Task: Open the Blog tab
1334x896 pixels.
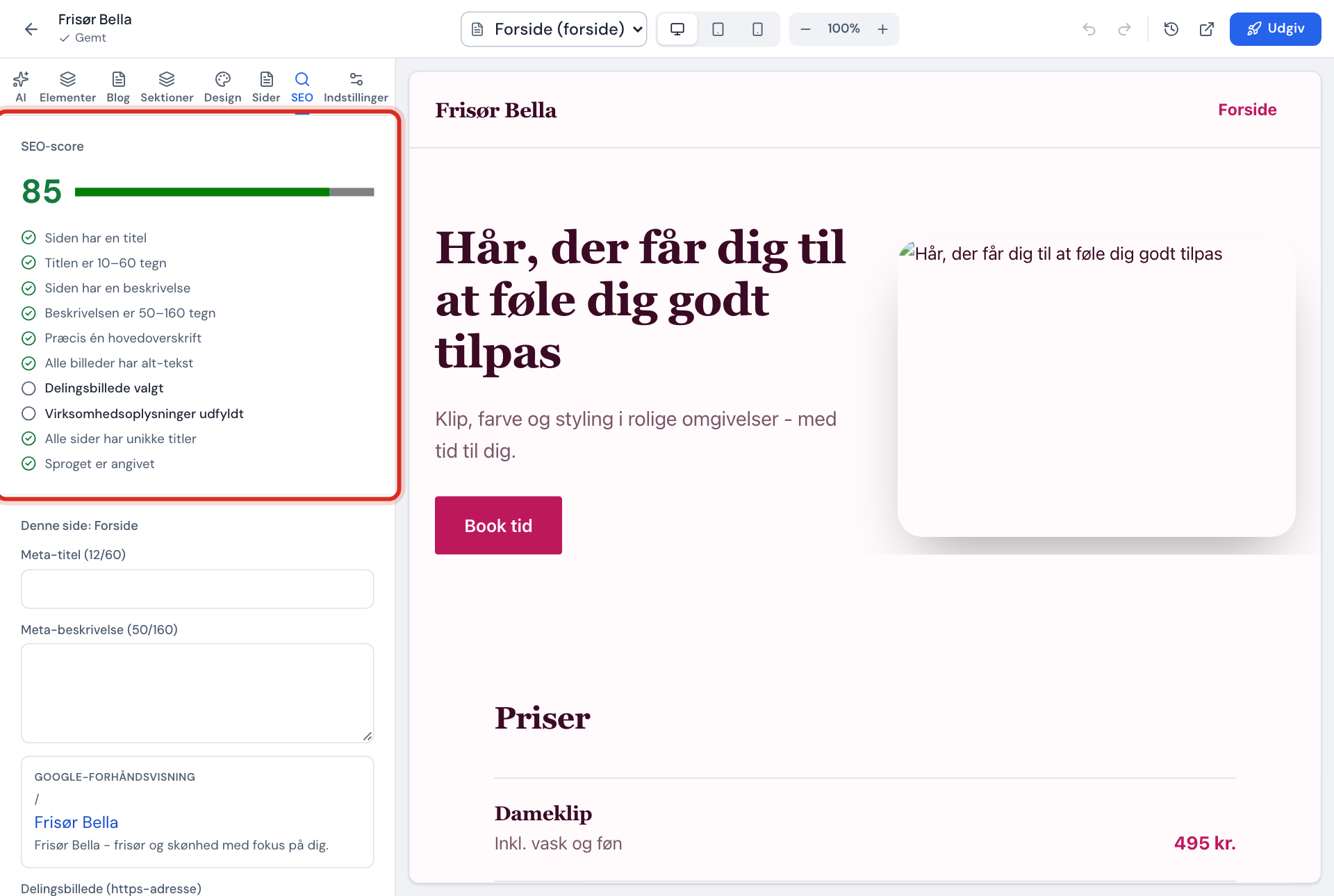Action: pos(118,87)
